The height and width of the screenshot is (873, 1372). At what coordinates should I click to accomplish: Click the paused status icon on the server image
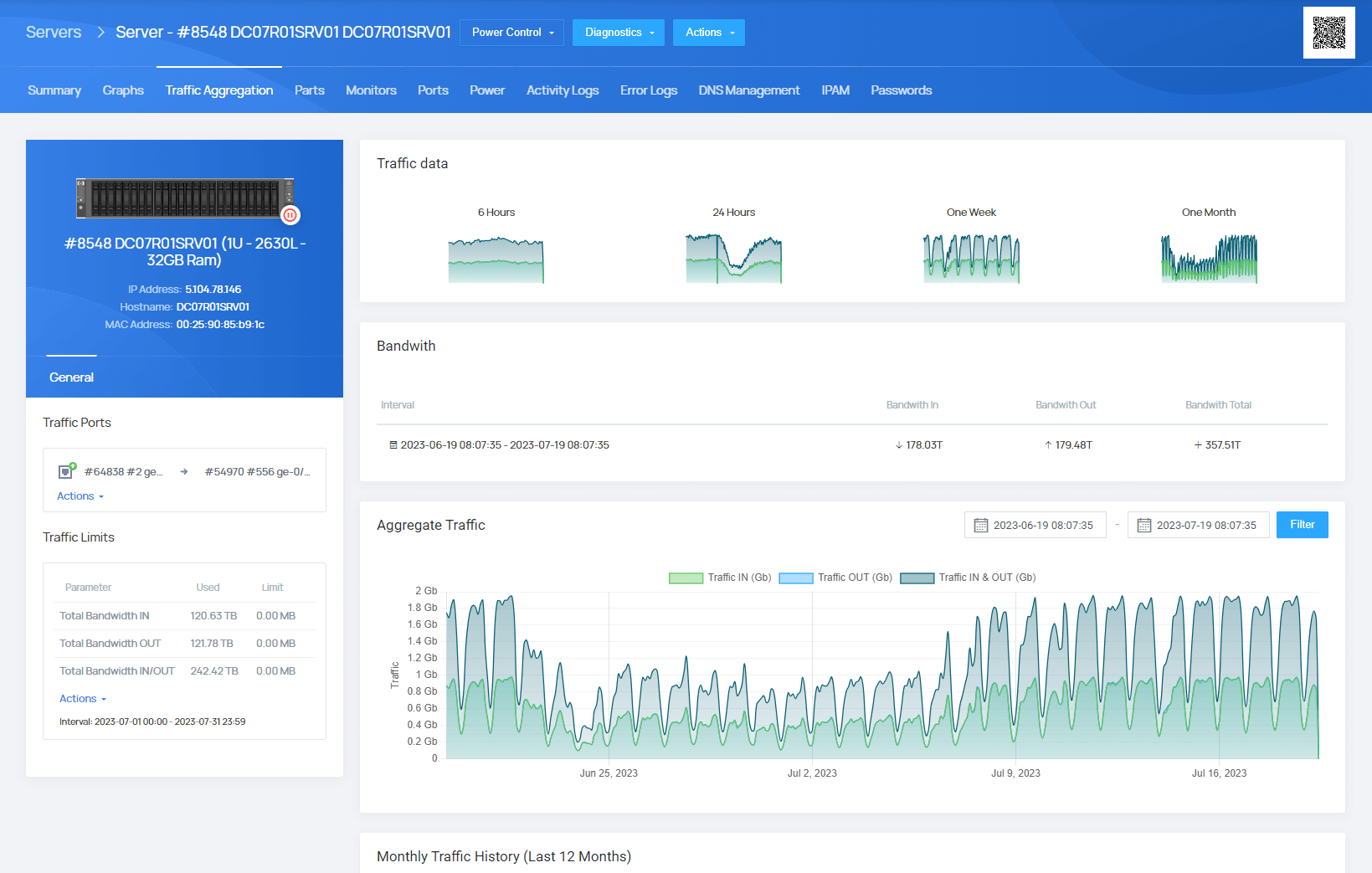[290, 215]
